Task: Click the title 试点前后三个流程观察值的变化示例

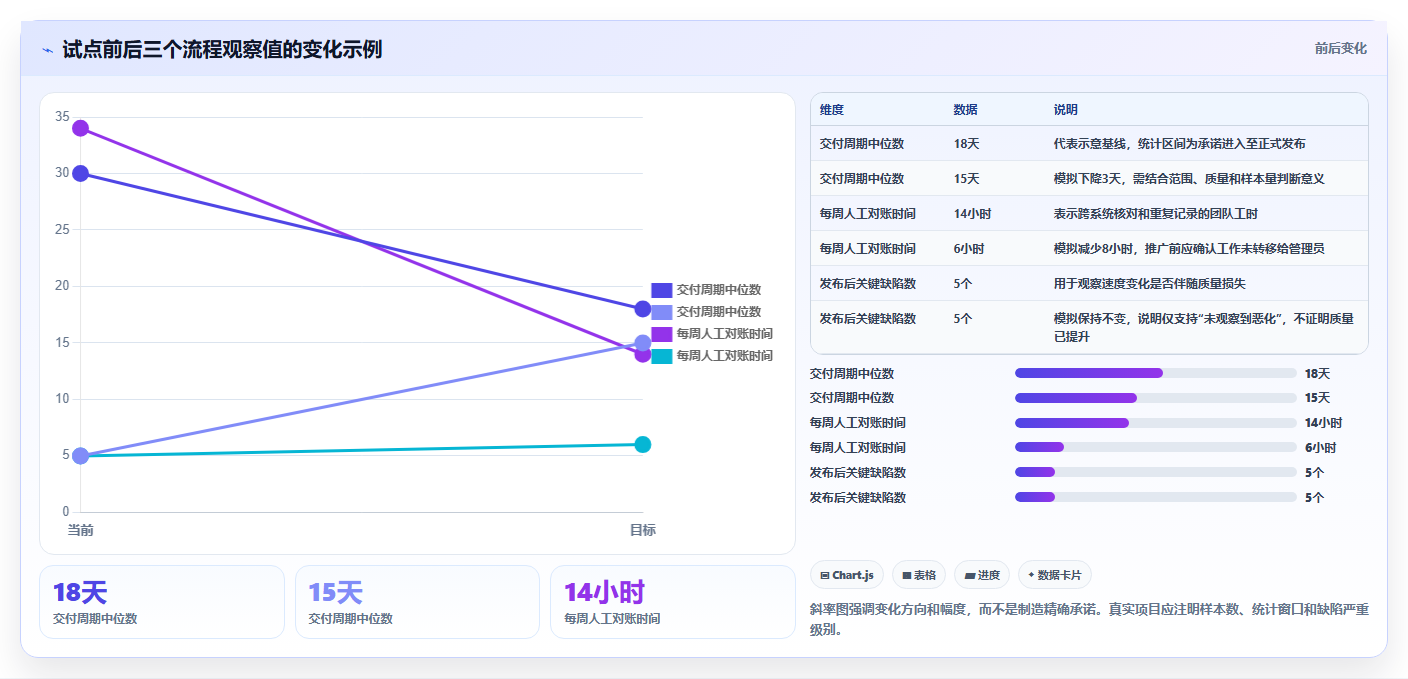Action: point(222,50)
